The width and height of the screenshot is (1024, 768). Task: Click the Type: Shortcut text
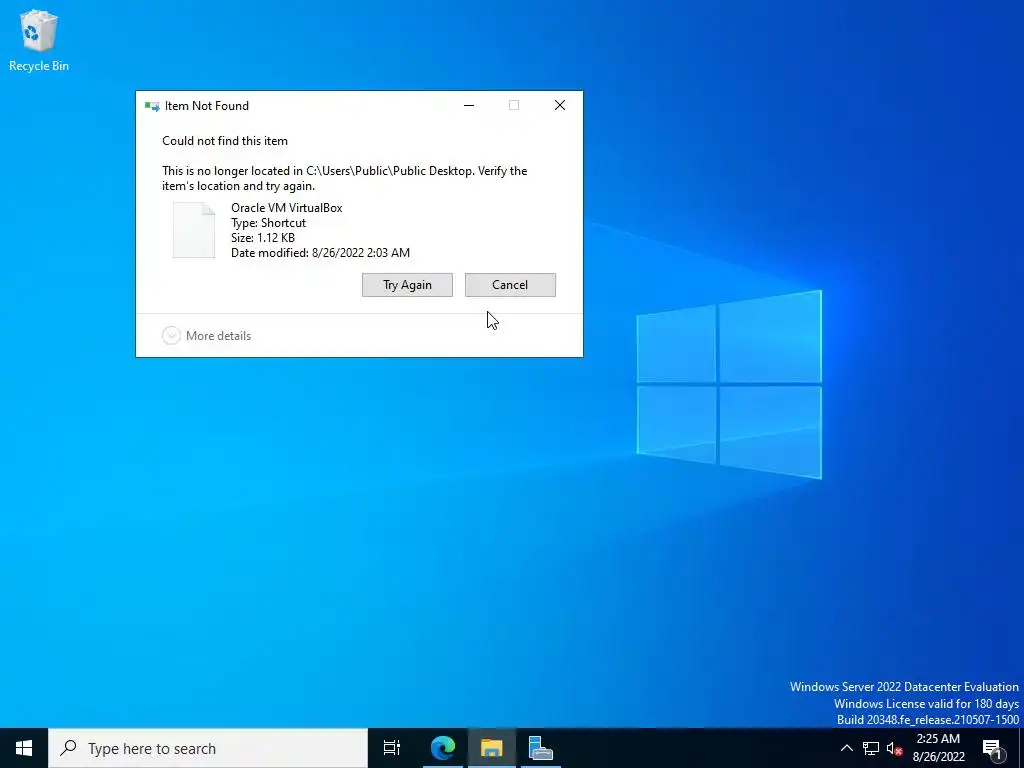[268, 223]
